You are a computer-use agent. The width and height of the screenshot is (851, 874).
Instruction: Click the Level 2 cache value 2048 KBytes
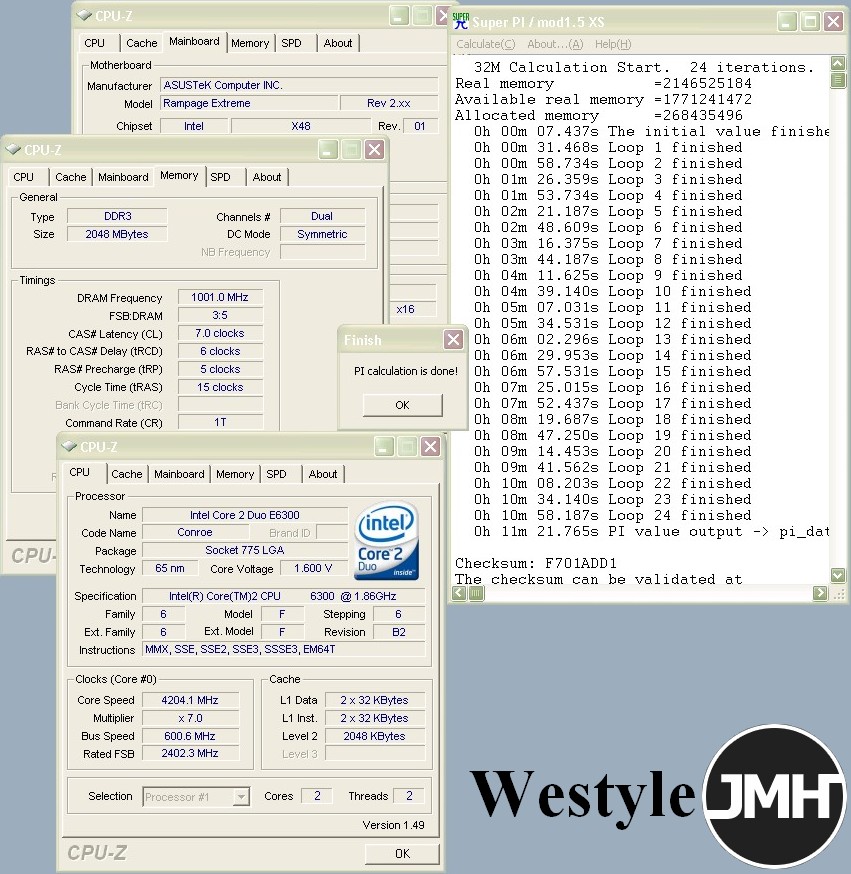375,736
